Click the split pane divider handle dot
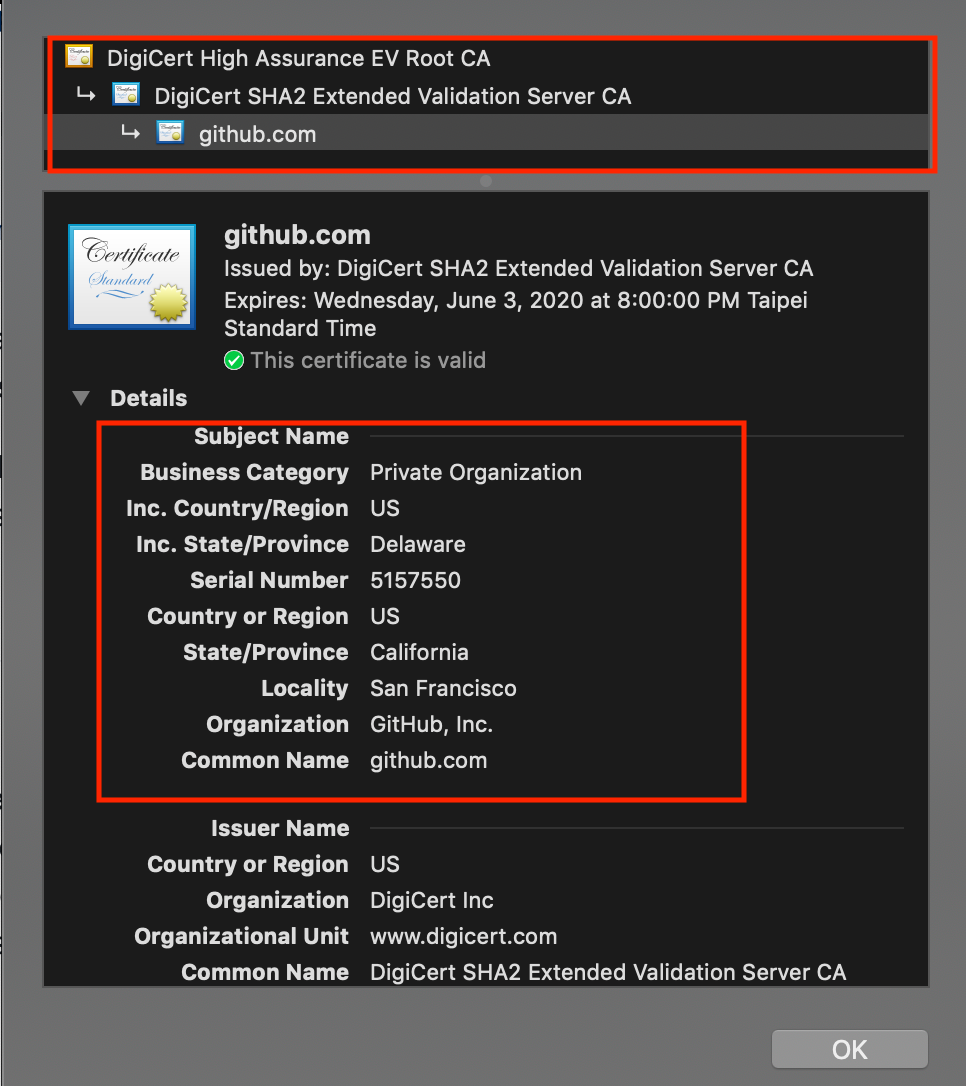This screenshot has height=1086, width=966. click(486, 181)
